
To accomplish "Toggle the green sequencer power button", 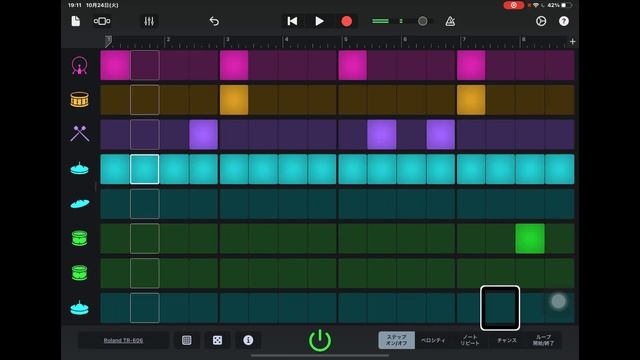I will point(320,340).
